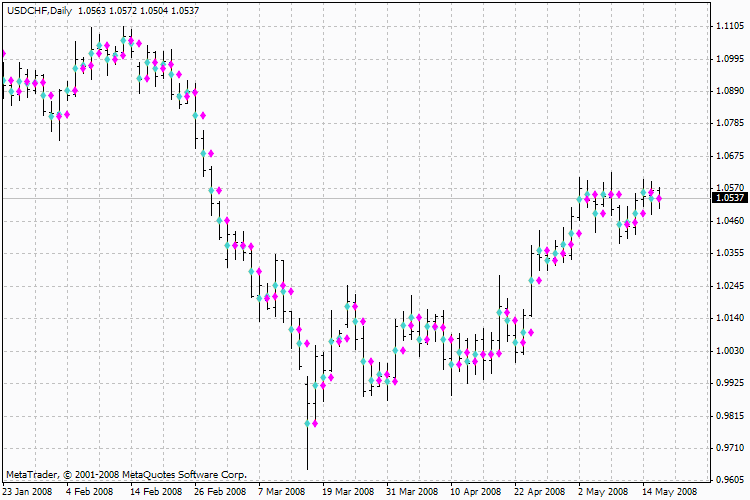
Task: Click the 1.1105 price scale label
Action: pyautogui.click(x=728, y=27)
